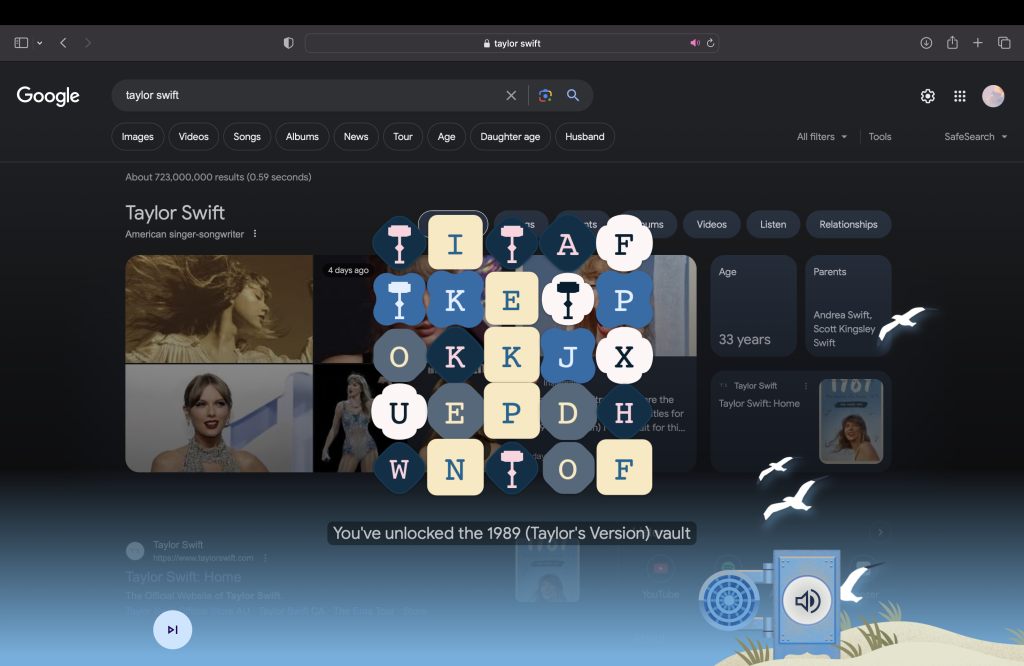Open the 'Taylor Swift: Home' link
This screenshot has height=666, width=1024.
(759, 404)
